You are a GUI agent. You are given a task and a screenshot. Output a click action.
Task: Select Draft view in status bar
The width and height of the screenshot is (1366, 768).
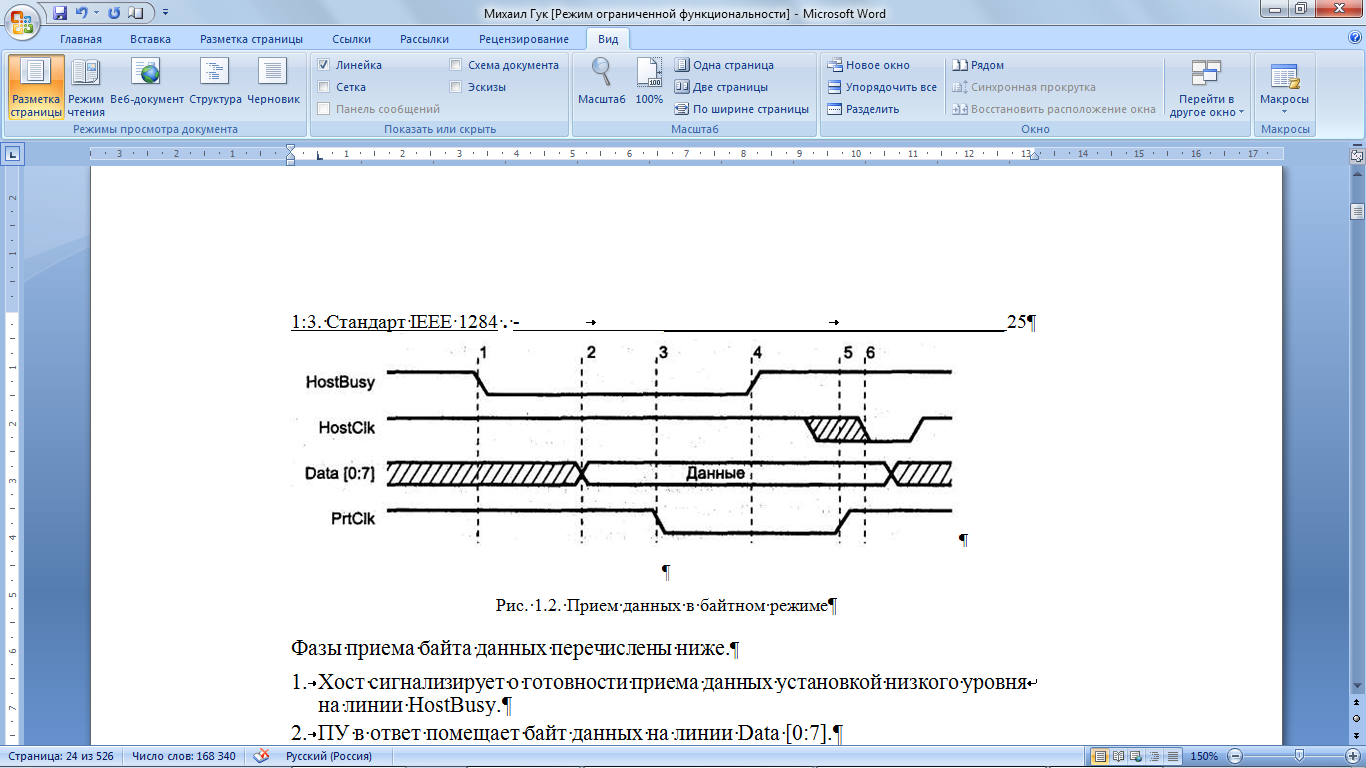[x=1173, y=756]
